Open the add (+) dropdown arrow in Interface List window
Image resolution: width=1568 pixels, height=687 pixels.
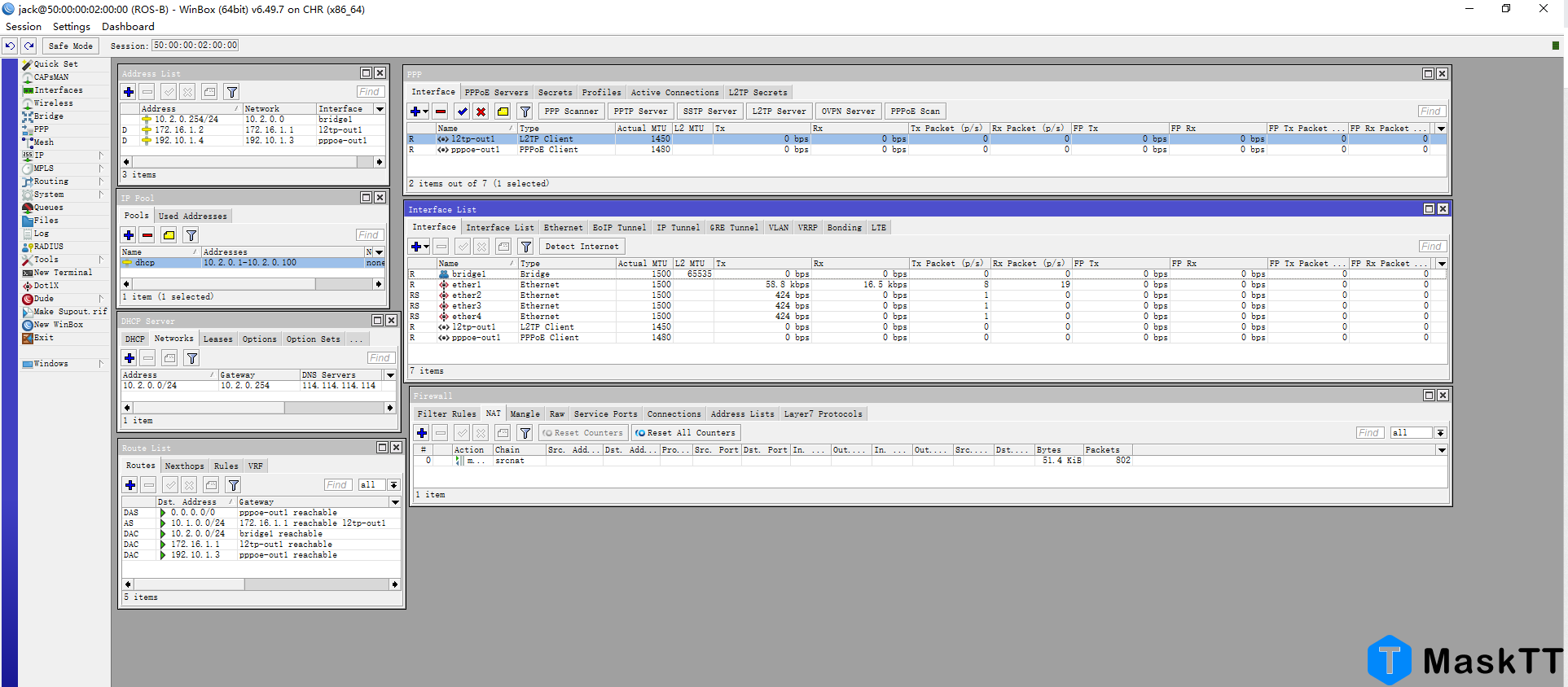(x=427, y=247)
